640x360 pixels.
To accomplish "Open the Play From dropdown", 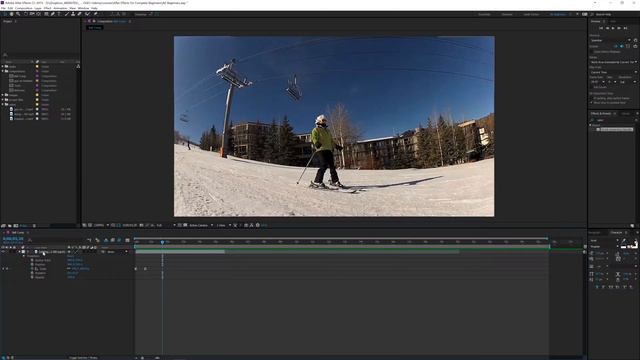I will coord(613,72).
